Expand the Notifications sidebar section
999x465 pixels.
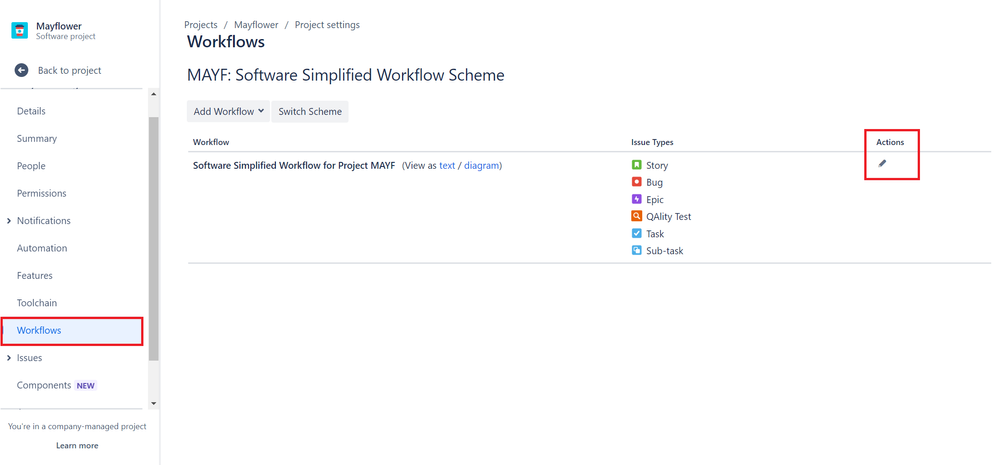(9, 221)
